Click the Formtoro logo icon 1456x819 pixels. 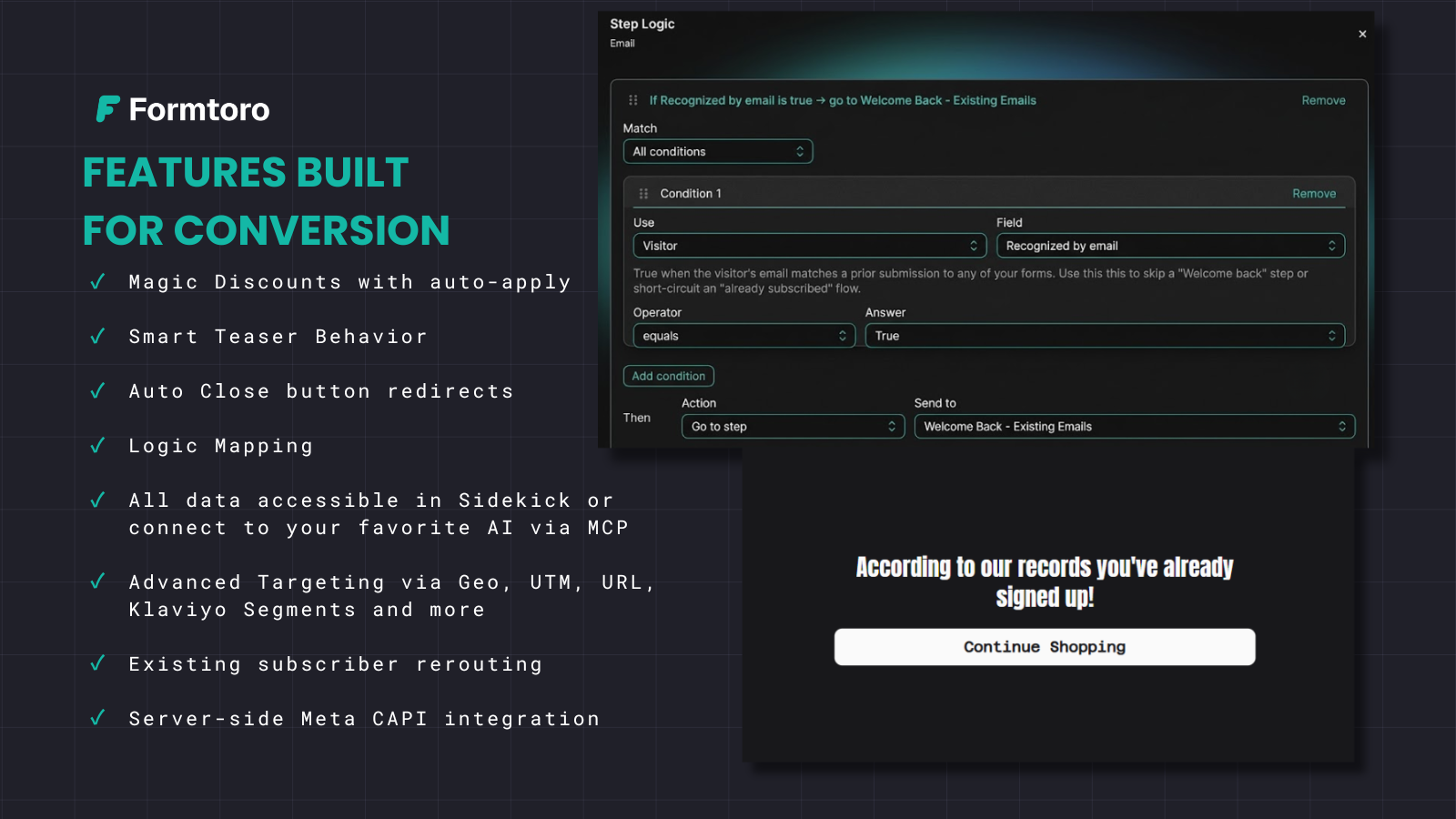point(108,109)
